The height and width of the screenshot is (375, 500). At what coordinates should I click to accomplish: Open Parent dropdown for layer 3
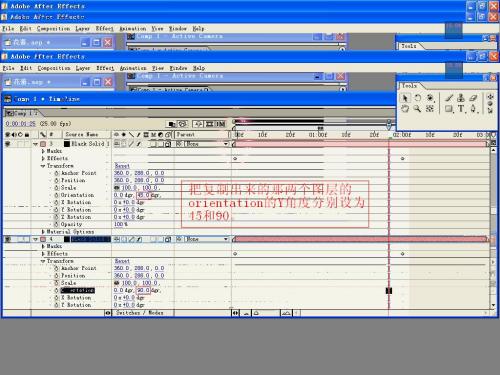click(207, 144)
